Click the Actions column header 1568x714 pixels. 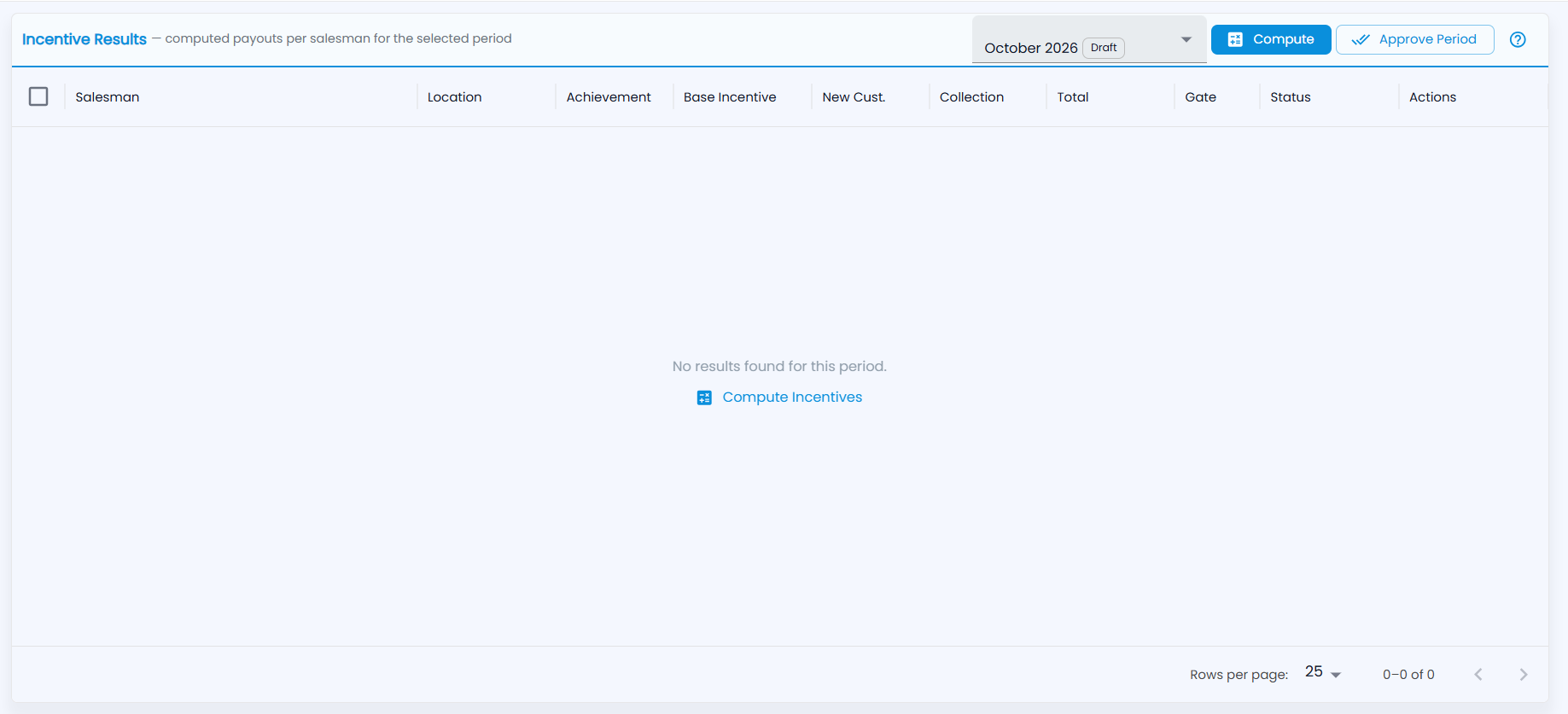(x=1432, y=97)
